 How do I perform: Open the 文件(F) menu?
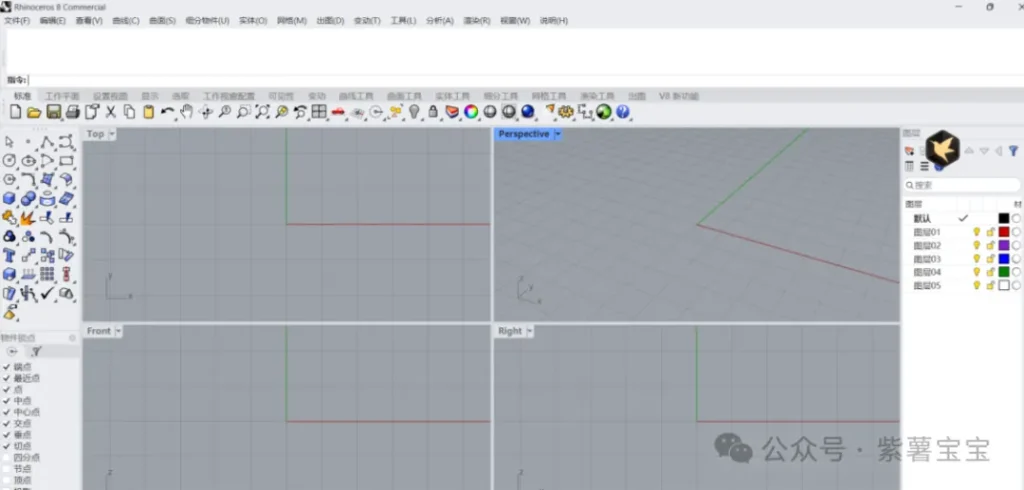pos(17,20)
